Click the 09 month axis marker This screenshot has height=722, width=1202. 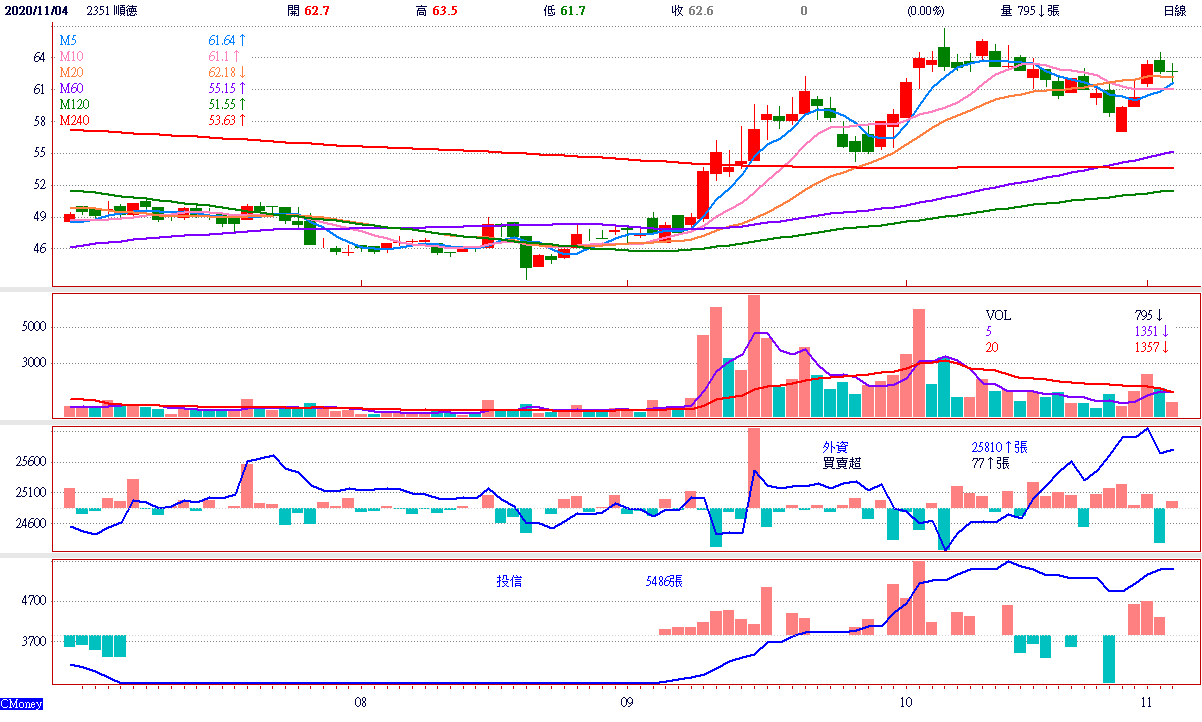(x=625, y=703)
